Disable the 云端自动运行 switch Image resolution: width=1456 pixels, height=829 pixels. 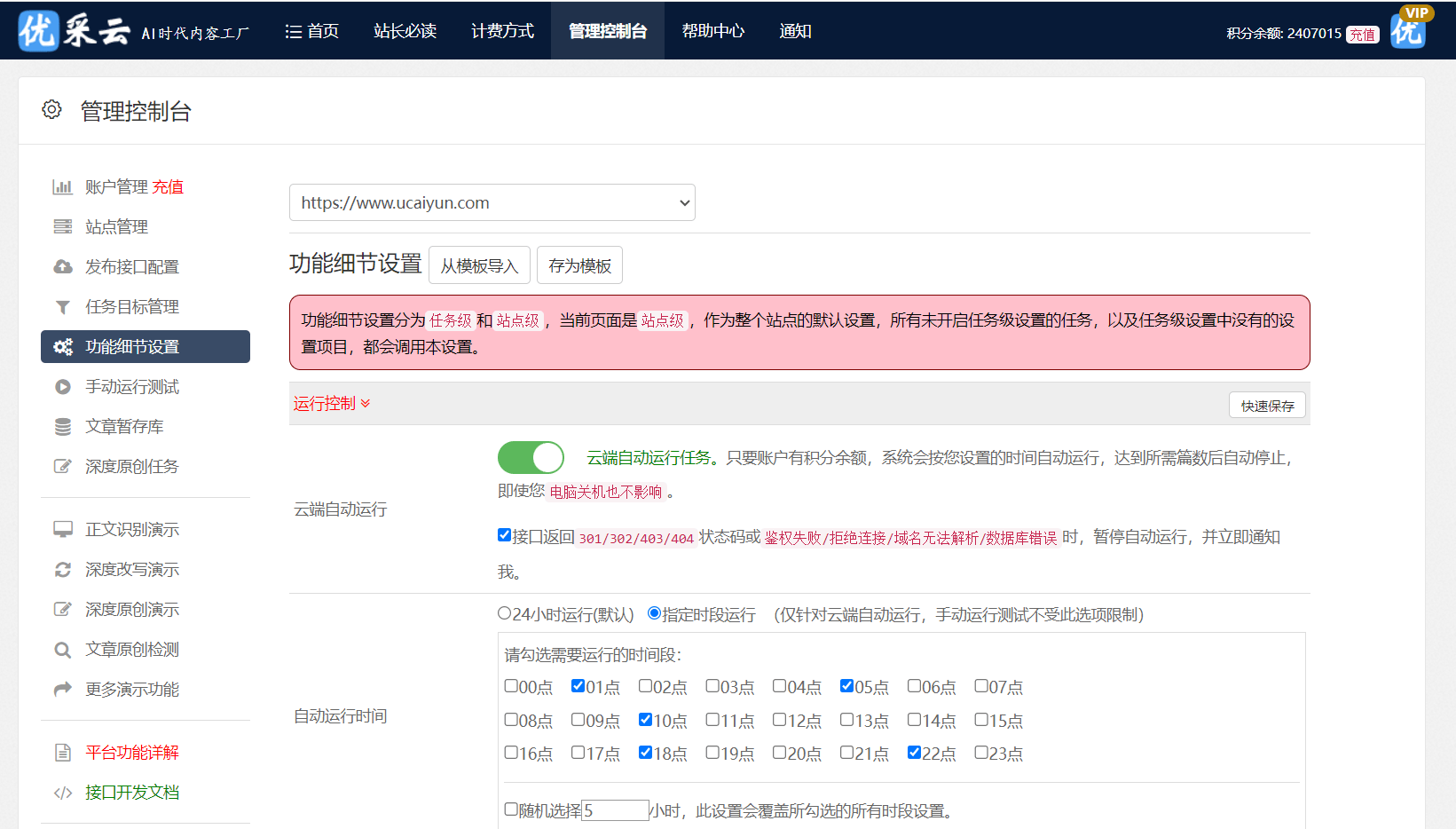tap(530, 457)
